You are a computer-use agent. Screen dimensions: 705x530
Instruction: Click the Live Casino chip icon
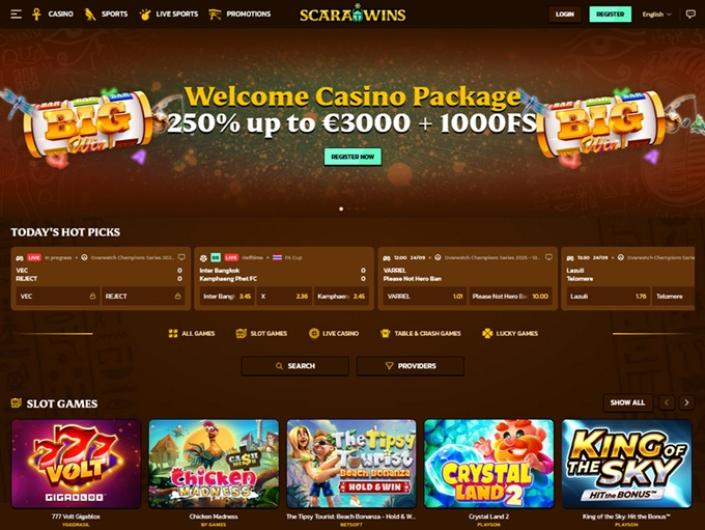point(314,333)
